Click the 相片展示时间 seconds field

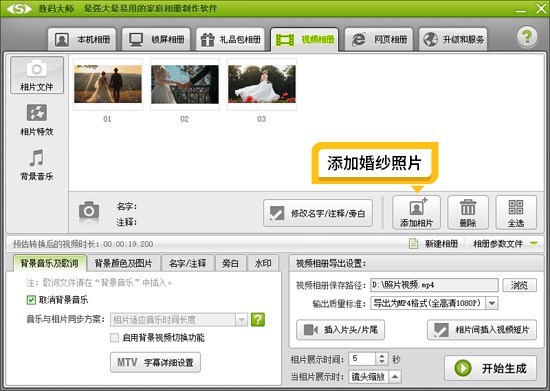point(362,359)
